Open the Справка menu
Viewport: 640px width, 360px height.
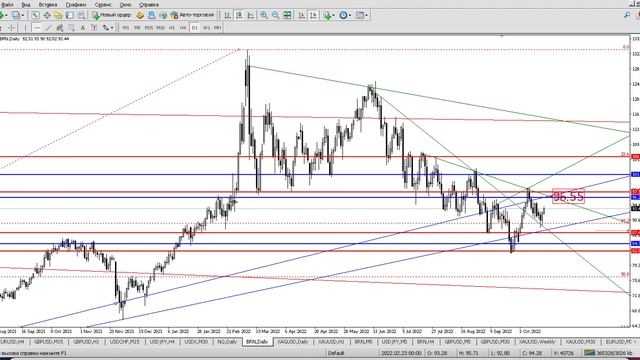pyautogui.click(x=149, y=4)
